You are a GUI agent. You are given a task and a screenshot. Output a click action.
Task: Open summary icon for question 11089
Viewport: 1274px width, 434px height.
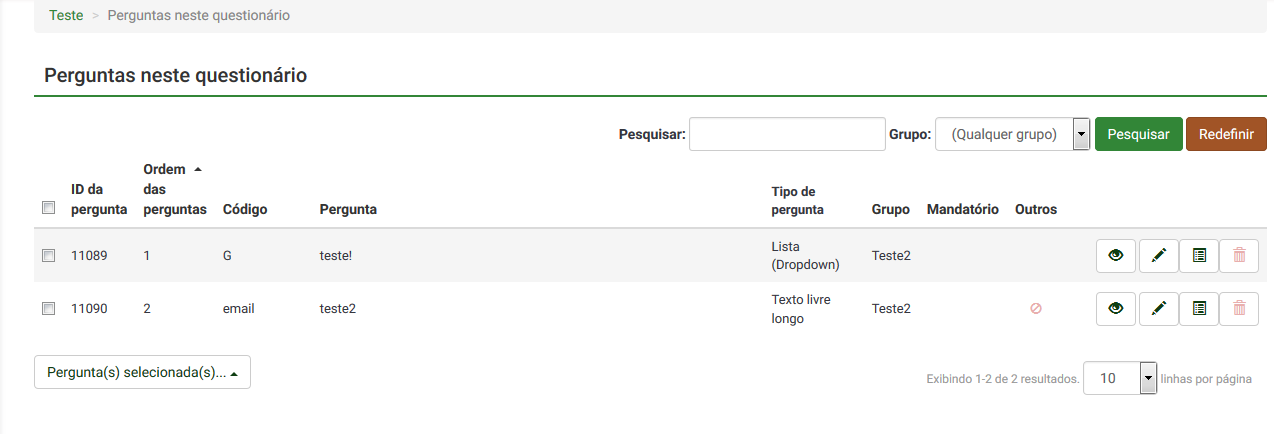coord(1199,255)
